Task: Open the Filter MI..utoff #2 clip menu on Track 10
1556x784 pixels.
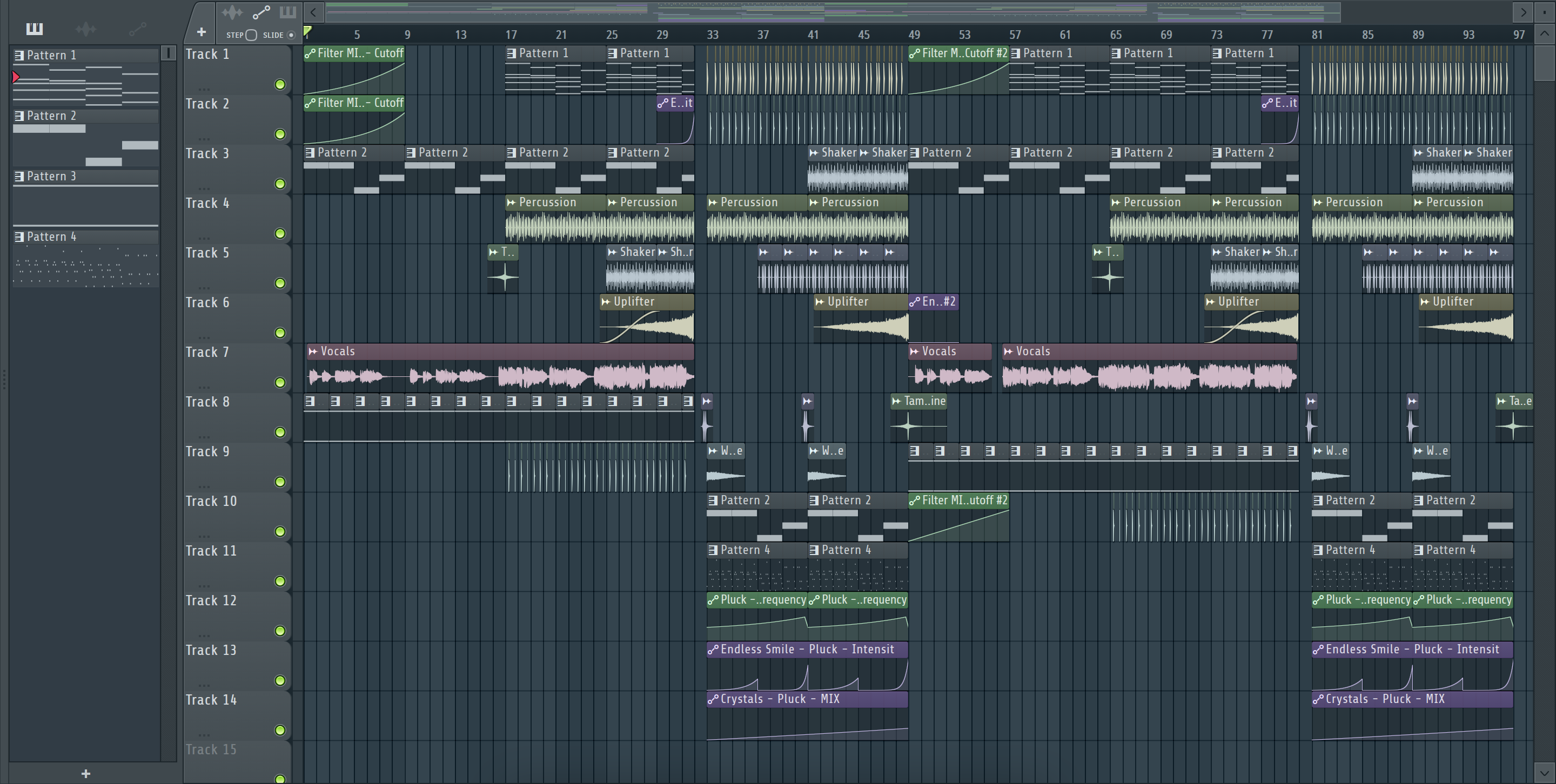Action: pyautogui.click(x=915, y=501)
